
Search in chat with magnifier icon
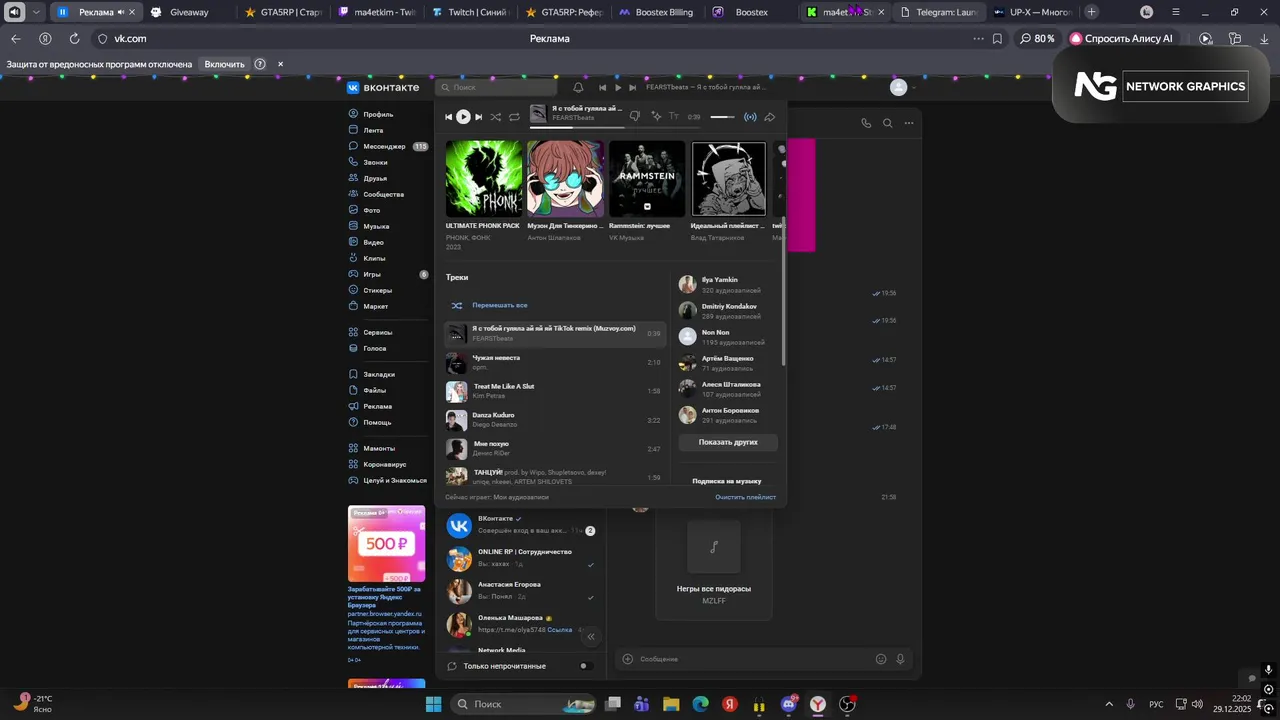click(887, 123)
